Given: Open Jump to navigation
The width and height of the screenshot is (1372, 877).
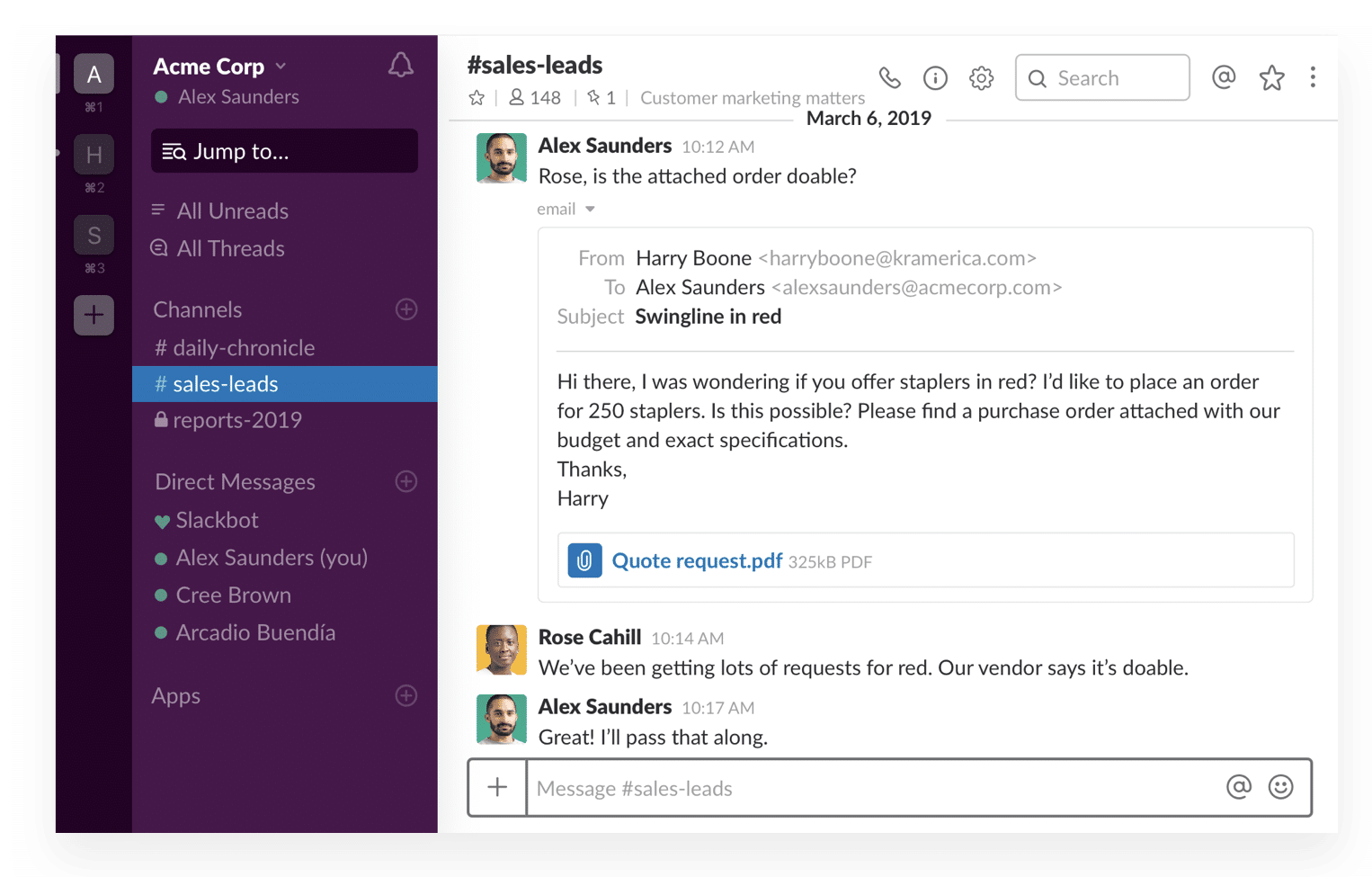Looking at the screenshot, I should [284, 151].
